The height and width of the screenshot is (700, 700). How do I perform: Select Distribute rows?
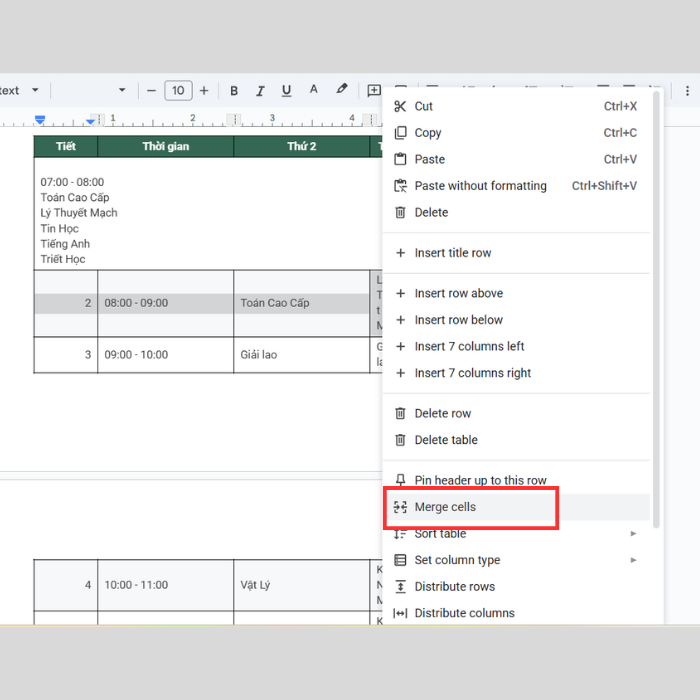(516, 587)
